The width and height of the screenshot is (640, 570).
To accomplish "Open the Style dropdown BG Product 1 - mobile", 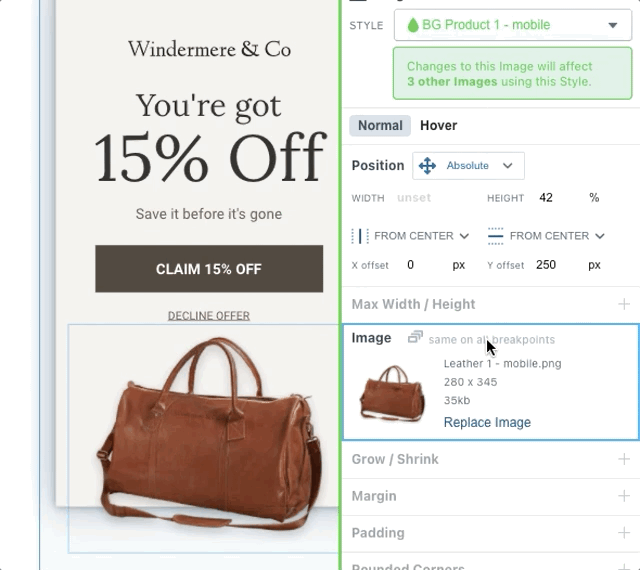I will coord(513,25).
